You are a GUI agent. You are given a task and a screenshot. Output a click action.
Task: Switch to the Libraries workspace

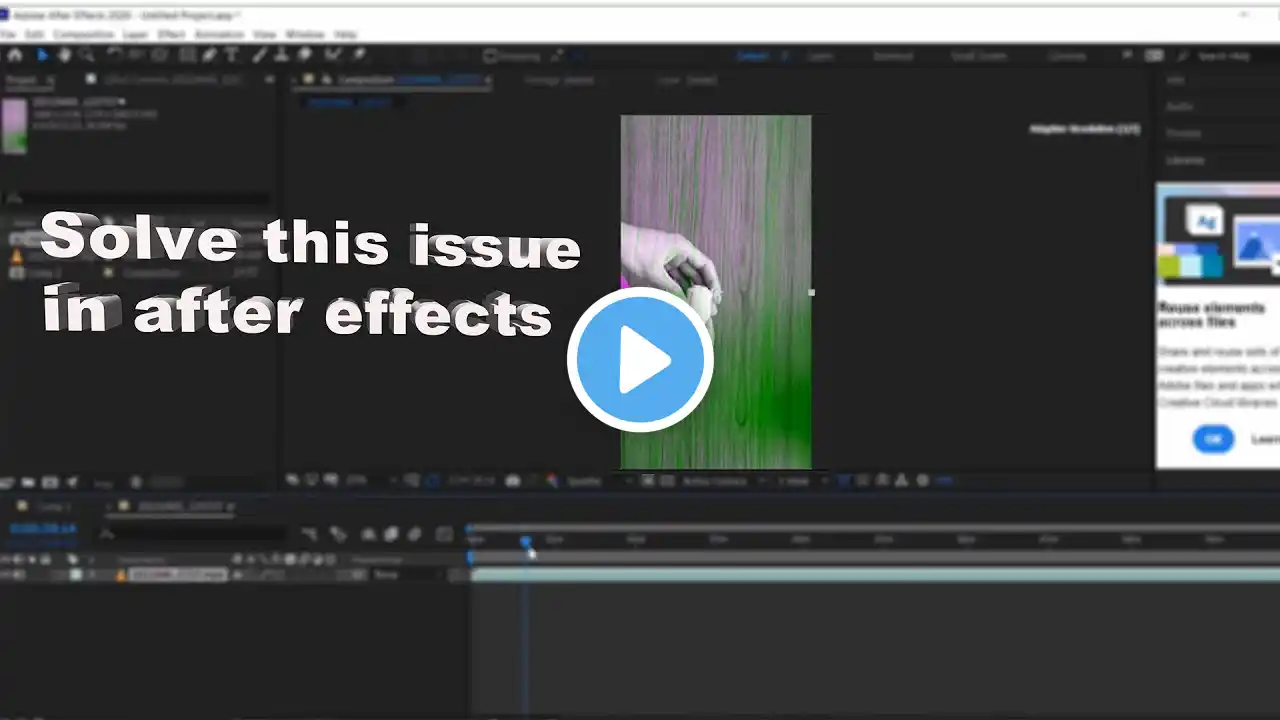(1067, 57)
